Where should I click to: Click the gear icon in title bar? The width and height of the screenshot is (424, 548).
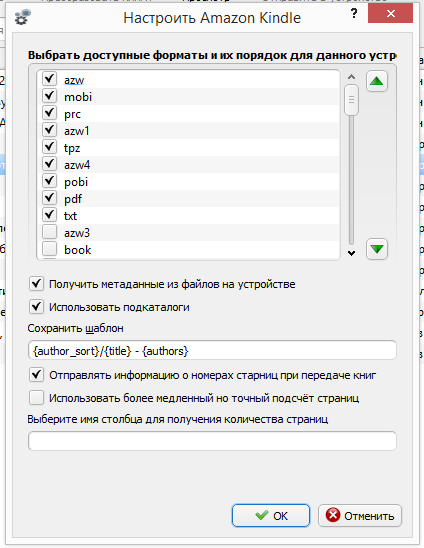23,17
